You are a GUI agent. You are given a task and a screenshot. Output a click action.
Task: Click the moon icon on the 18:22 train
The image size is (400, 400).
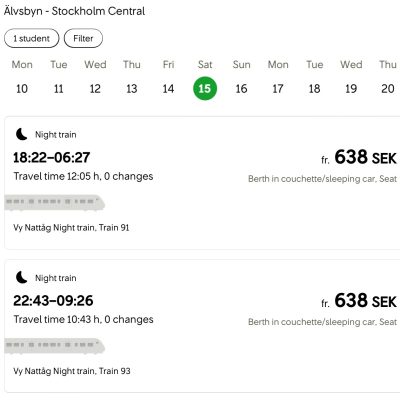coord(22,134)
